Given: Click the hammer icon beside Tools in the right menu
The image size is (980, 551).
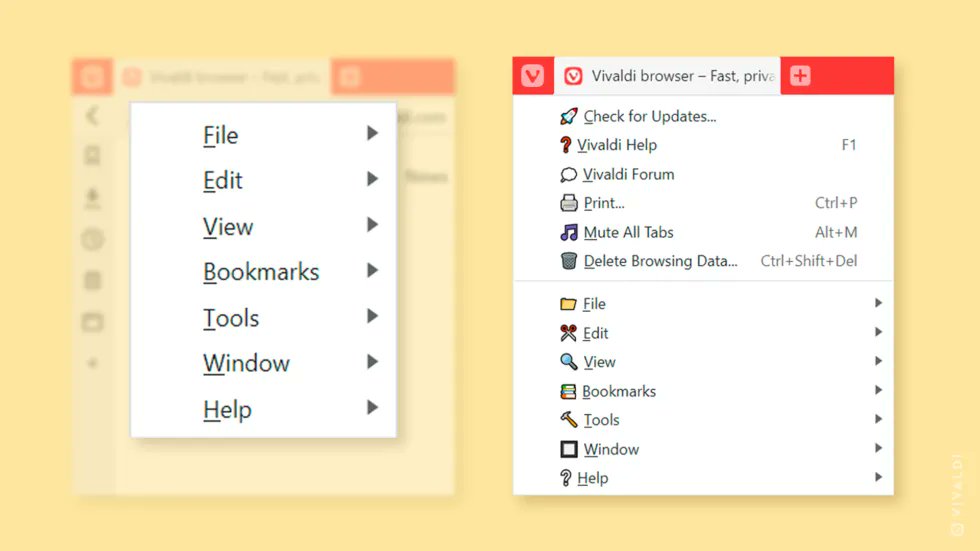Looking at the screenshot, I should tap(569, 419).
